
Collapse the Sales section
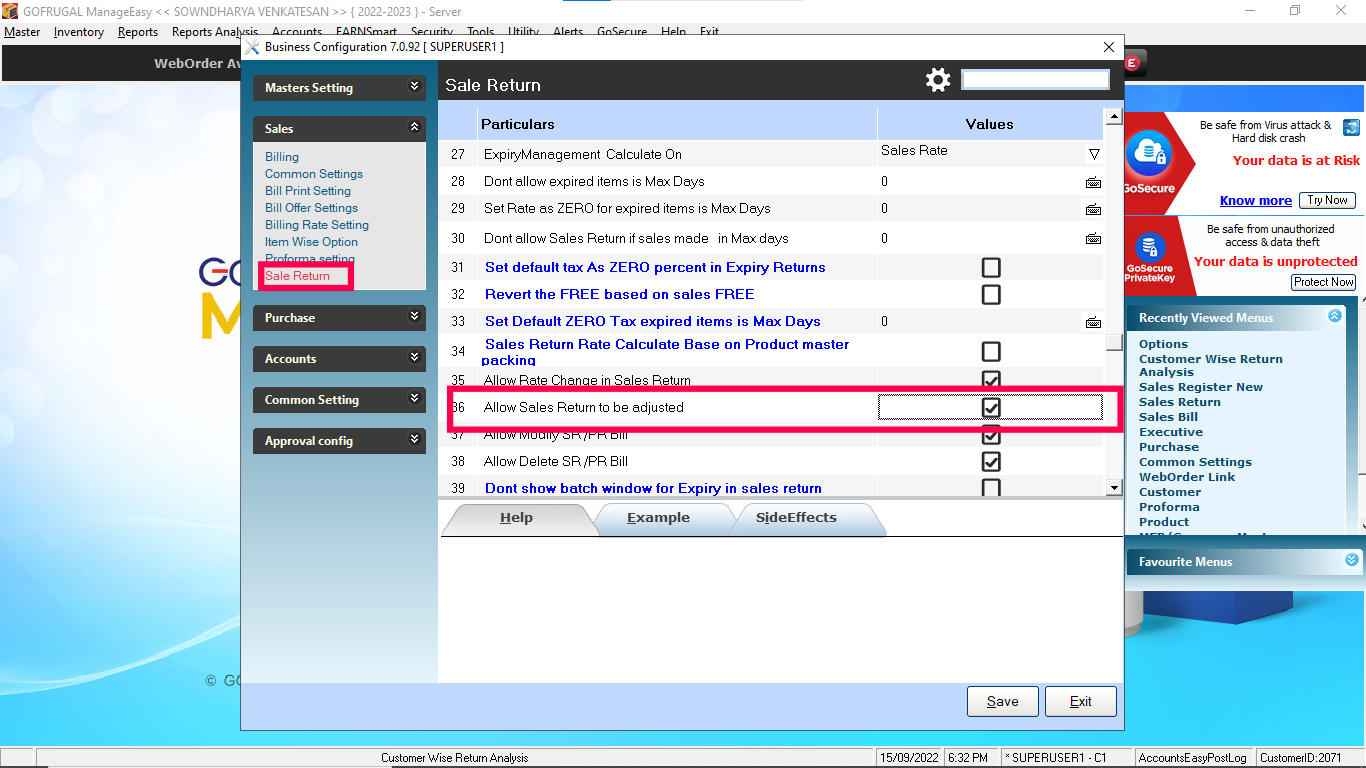coord(339,129)
